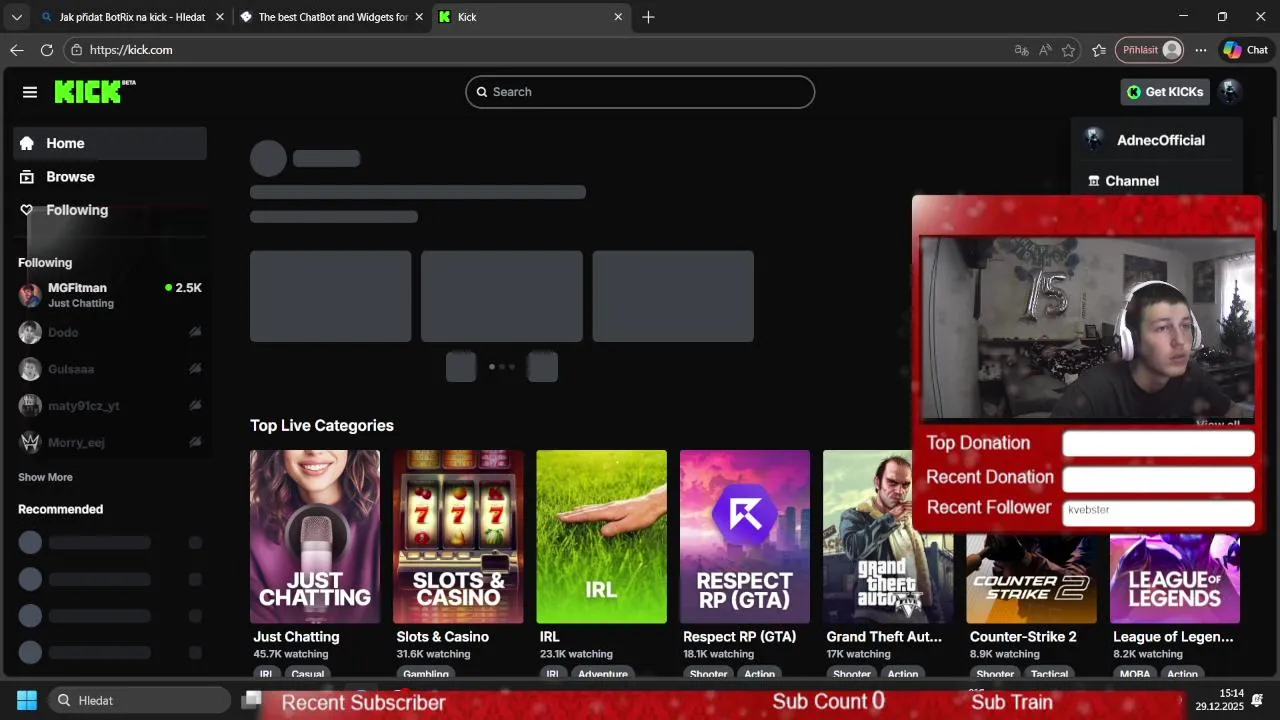Close the Kick tab
Viewport: 1280px width, 720px height.
pos(618,17)
